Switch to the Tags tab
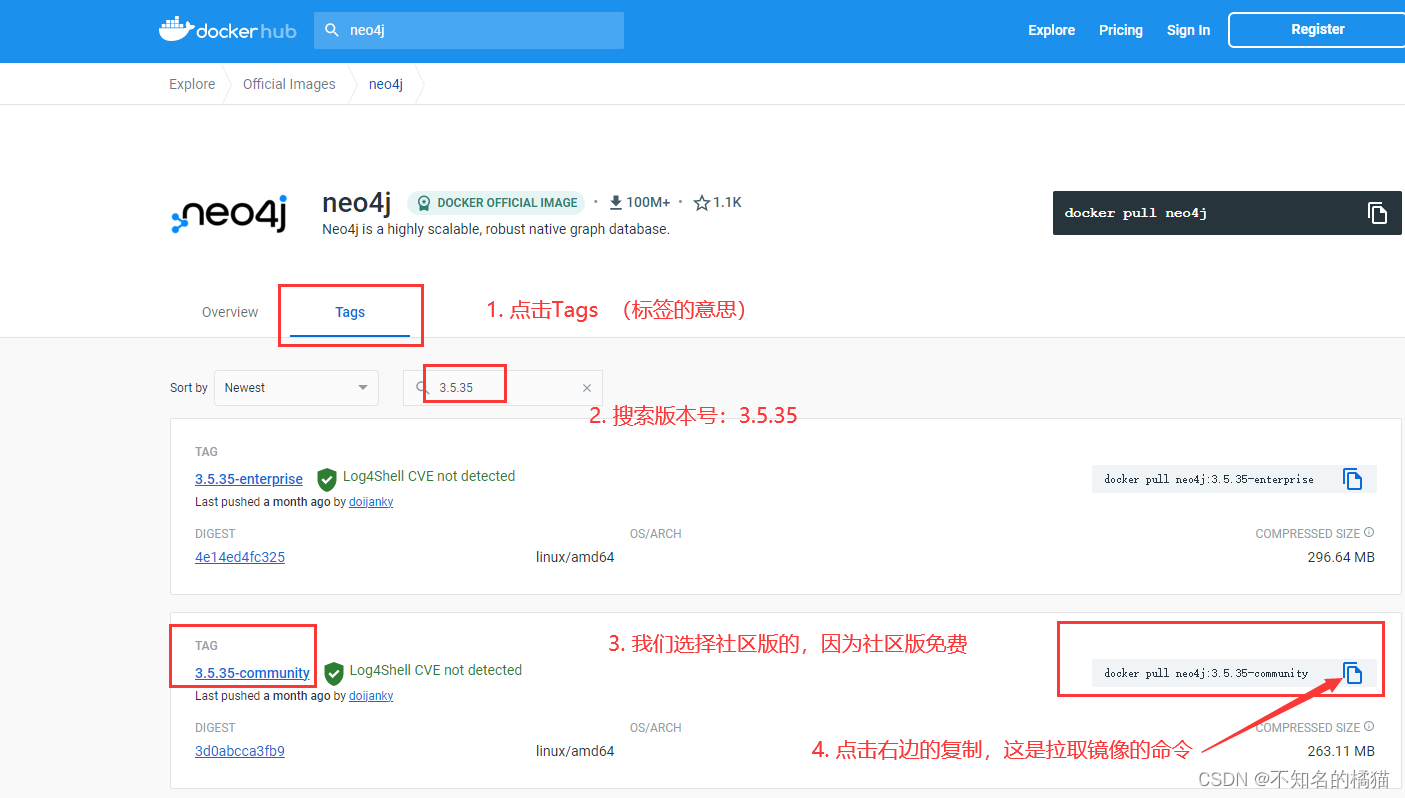The width and height of the screenshot is (1405, 798). click(x=350, y=312)
